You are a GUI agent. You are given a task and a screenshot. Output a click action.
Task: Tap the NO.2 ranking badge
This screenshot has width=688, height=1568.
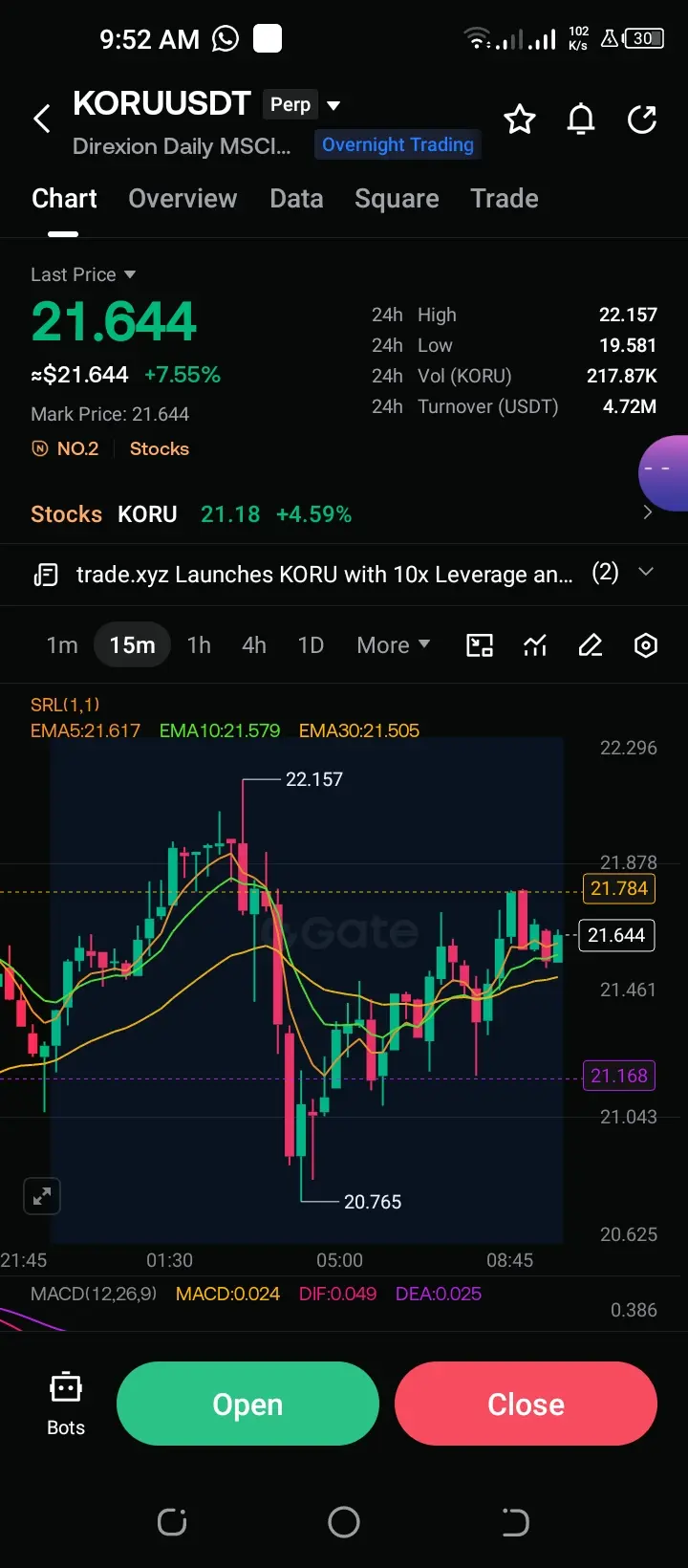[x=66, y=448]
